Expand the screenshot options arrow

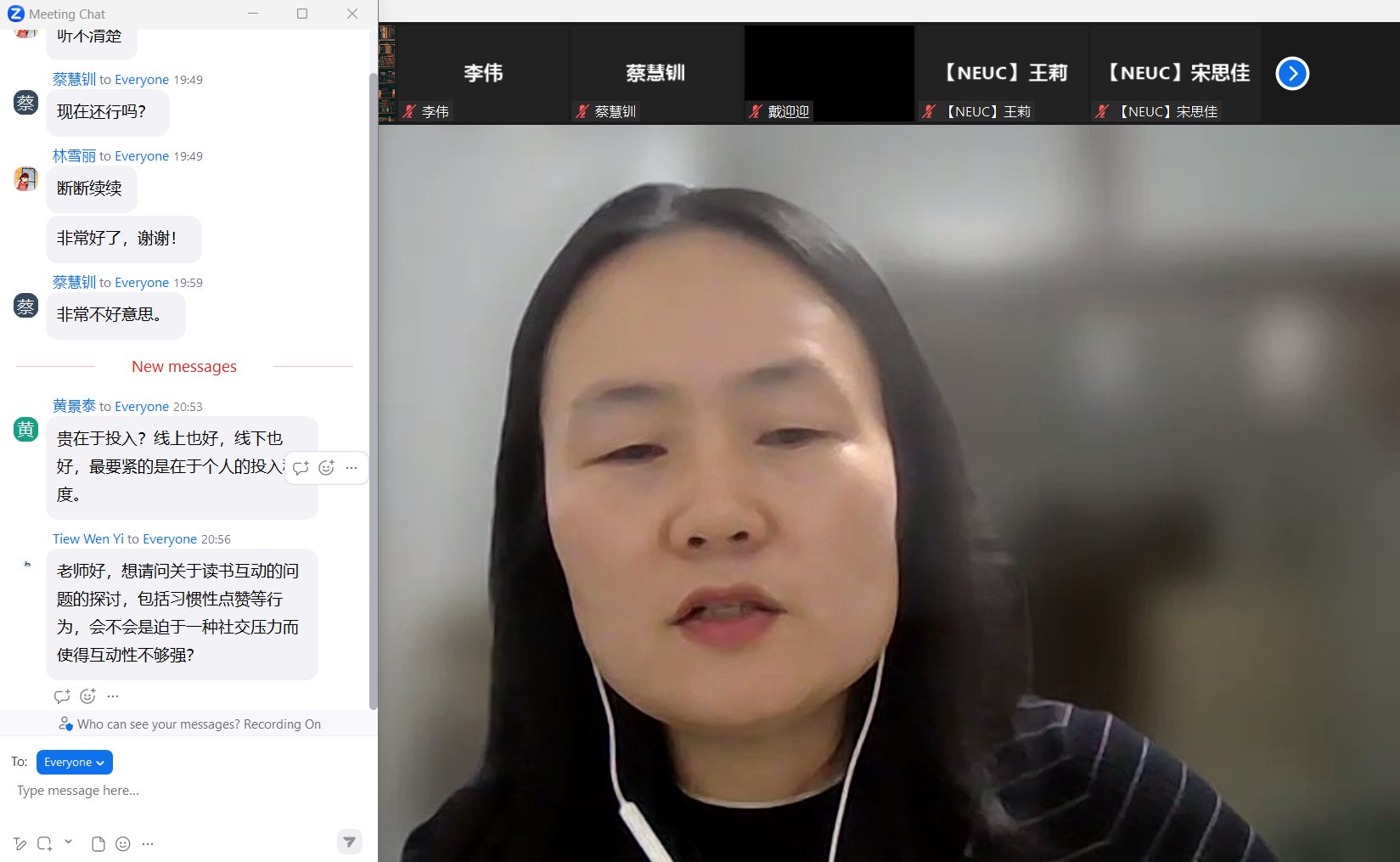pyautogui.click(x=68, y=842)
